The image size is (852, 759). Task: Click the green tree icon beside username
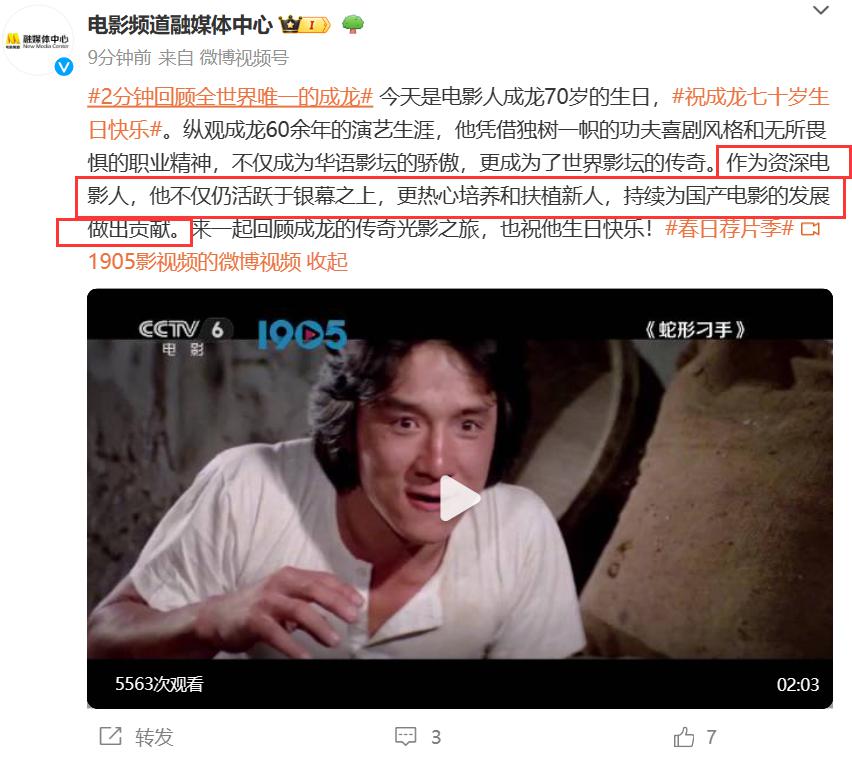353,24
